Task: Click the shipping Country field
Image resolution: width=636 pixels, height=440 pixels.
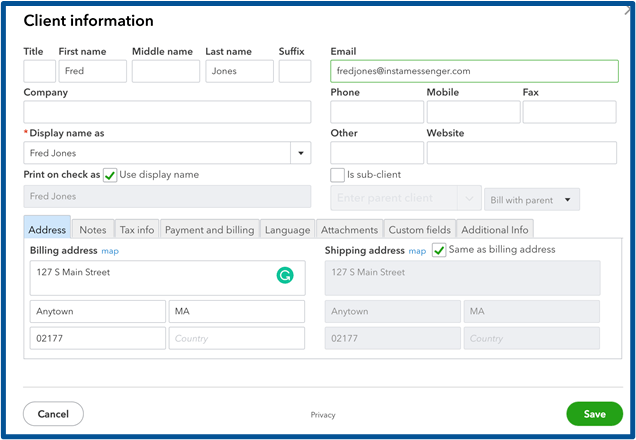Action: [x=532, y=338]
